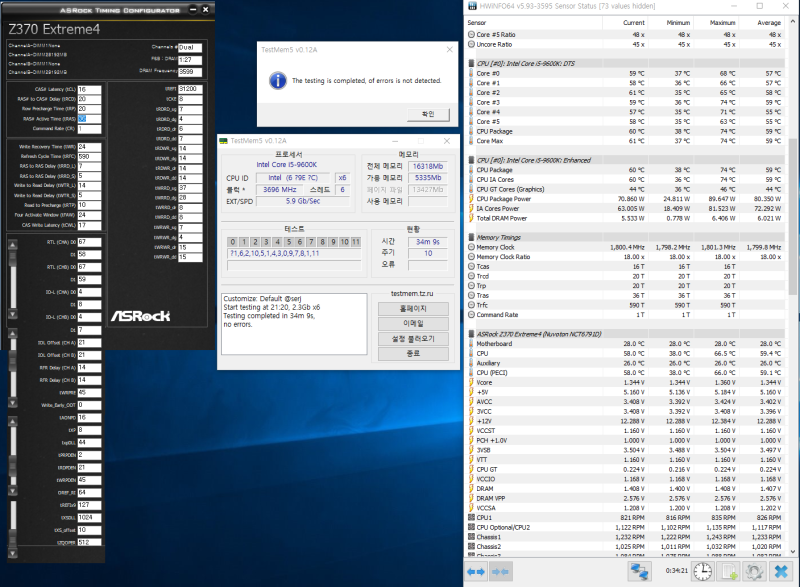The width and height of the screenshot is (800, 587).
Task: Click HWiNFO collapse-columns inward arrows button
Action: [501, 572]
